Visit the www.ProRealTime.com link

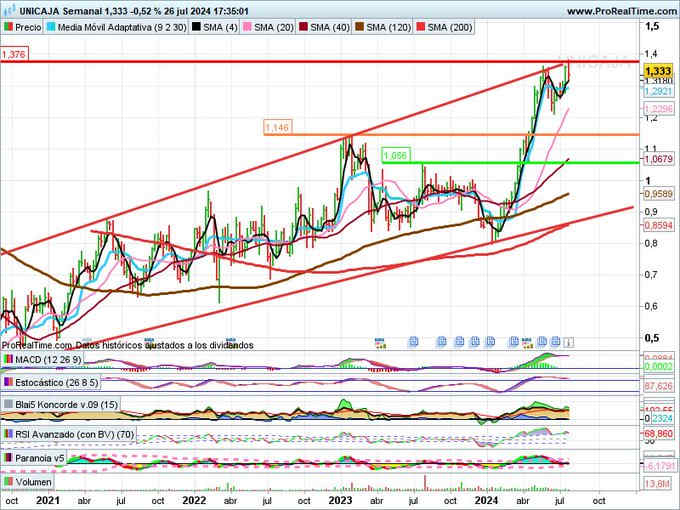click(x=621, y=11)
